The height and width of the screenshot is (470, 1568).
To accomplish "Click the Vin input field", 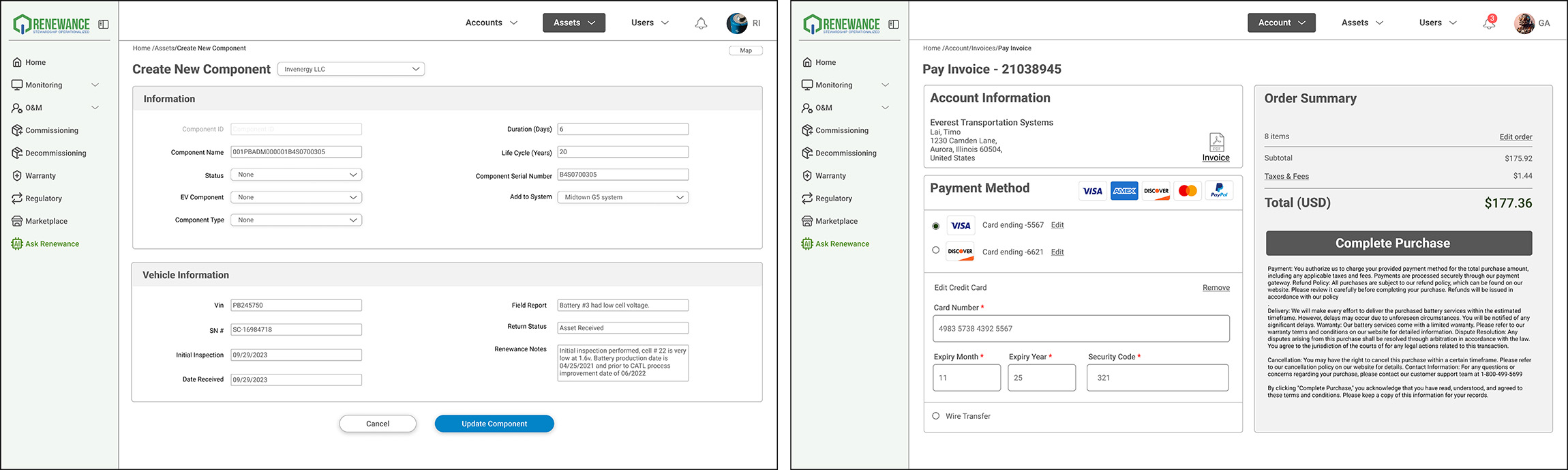I will 296,305.
